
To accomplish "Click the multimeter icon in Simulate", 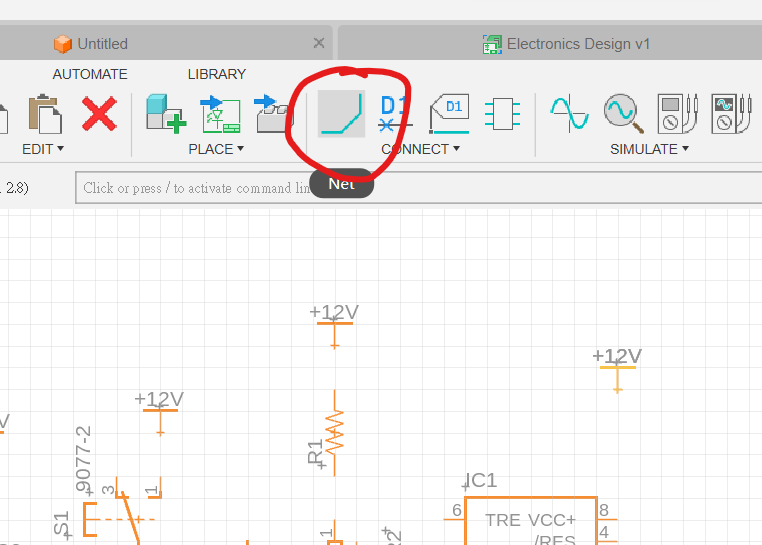I will [670, 113].
